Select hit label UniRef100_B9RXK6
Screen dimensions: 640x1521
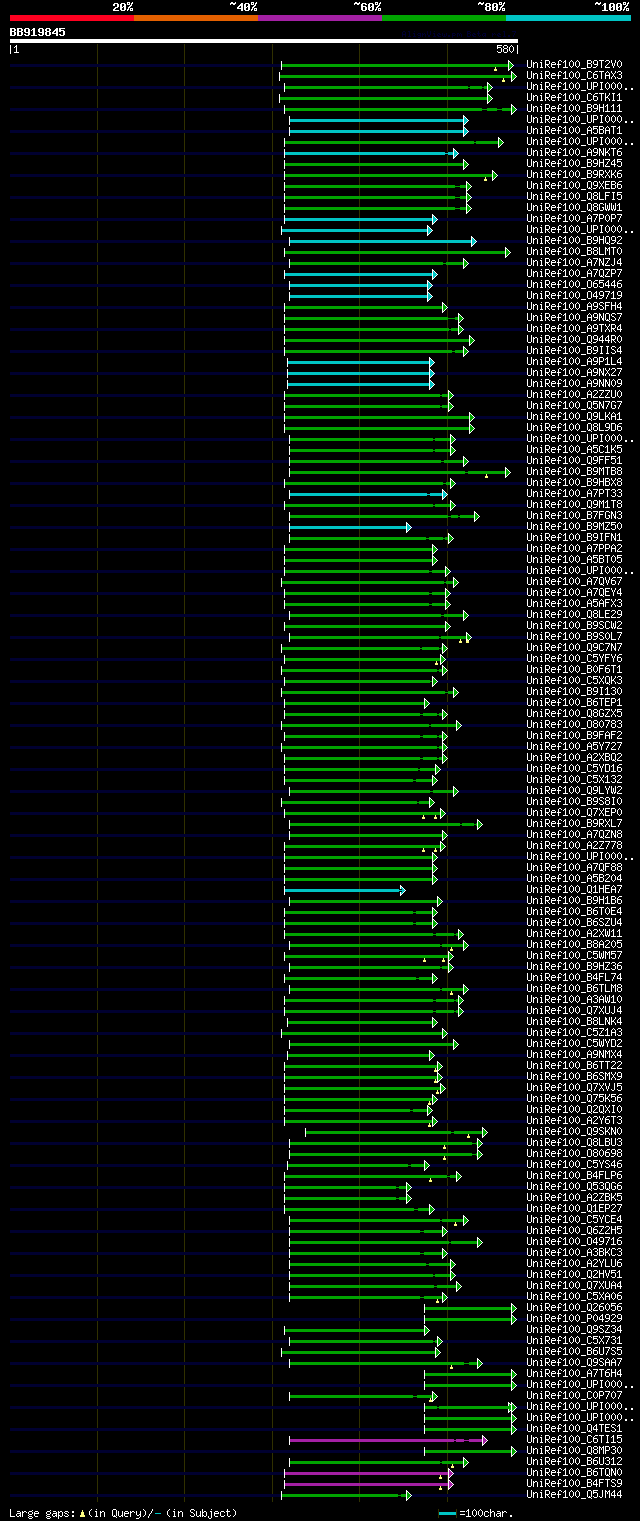[574, 174]
